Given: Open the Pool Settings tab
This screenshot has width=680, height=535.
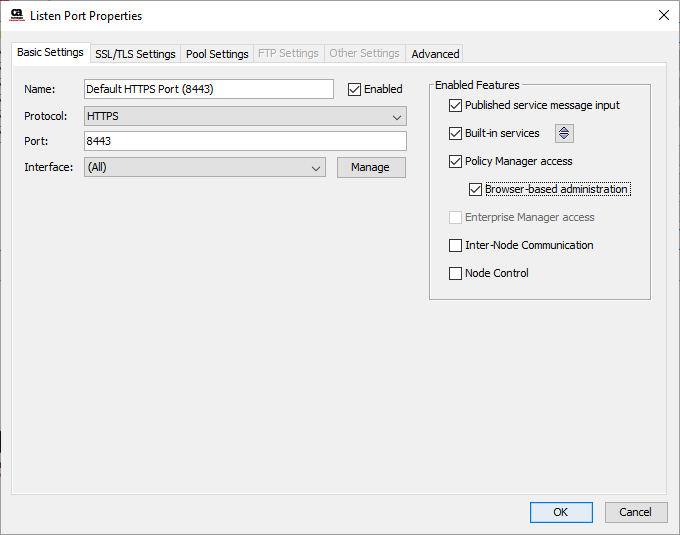Looking at the screenshot, I should pos(217,54).
